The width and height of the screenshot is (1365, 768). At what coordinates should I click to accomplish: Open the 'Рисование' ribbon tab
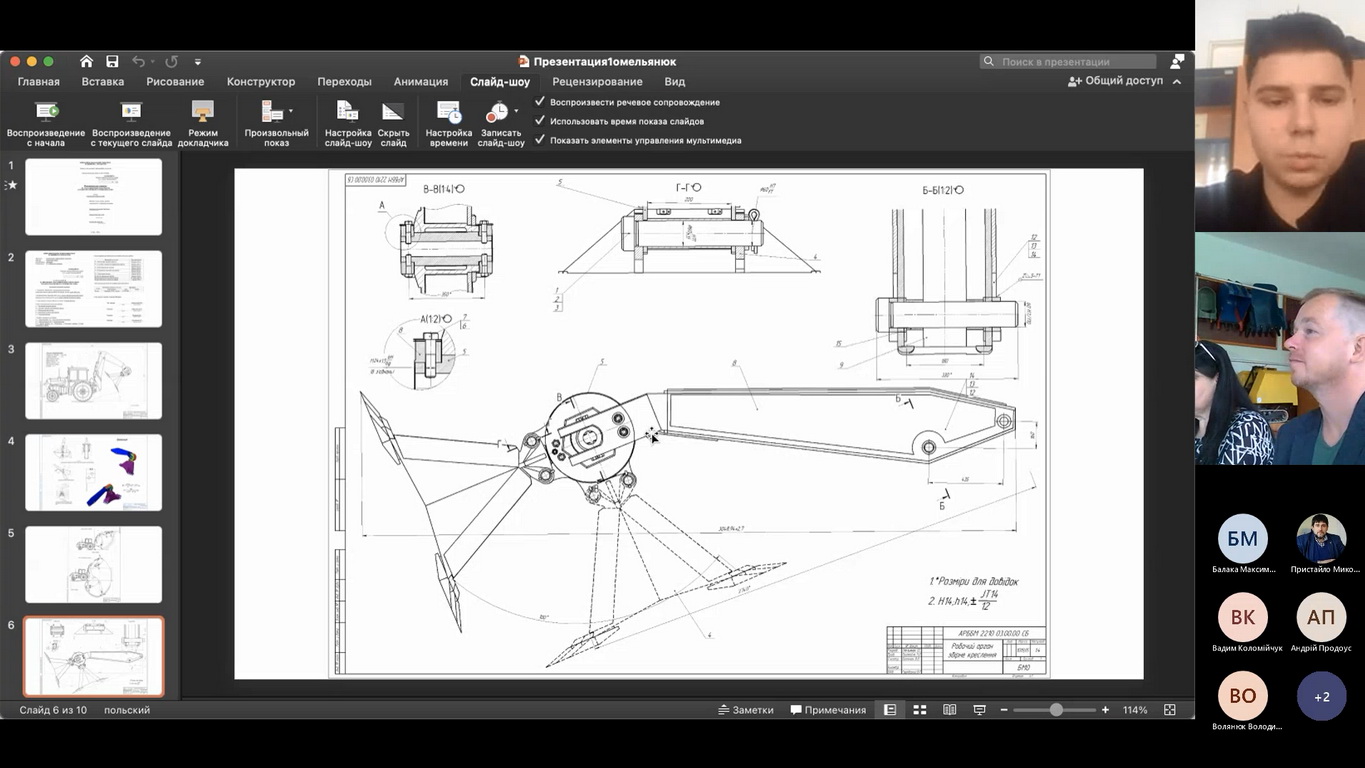click(x=175, y=82)
